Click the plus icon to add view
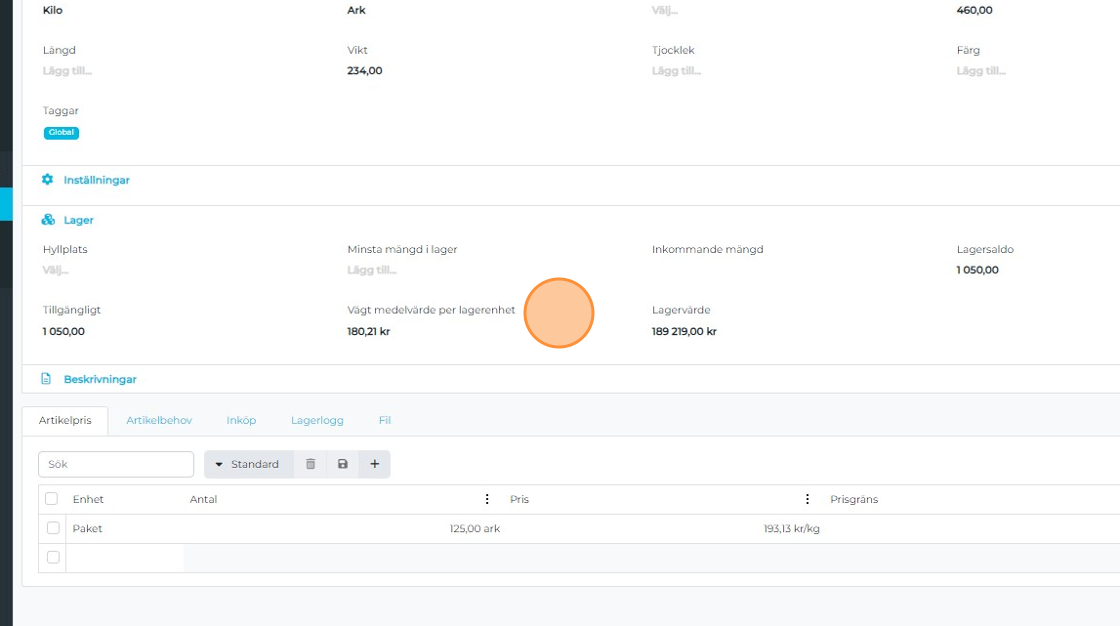This screenshot has height=626, width=1120. 374,464
